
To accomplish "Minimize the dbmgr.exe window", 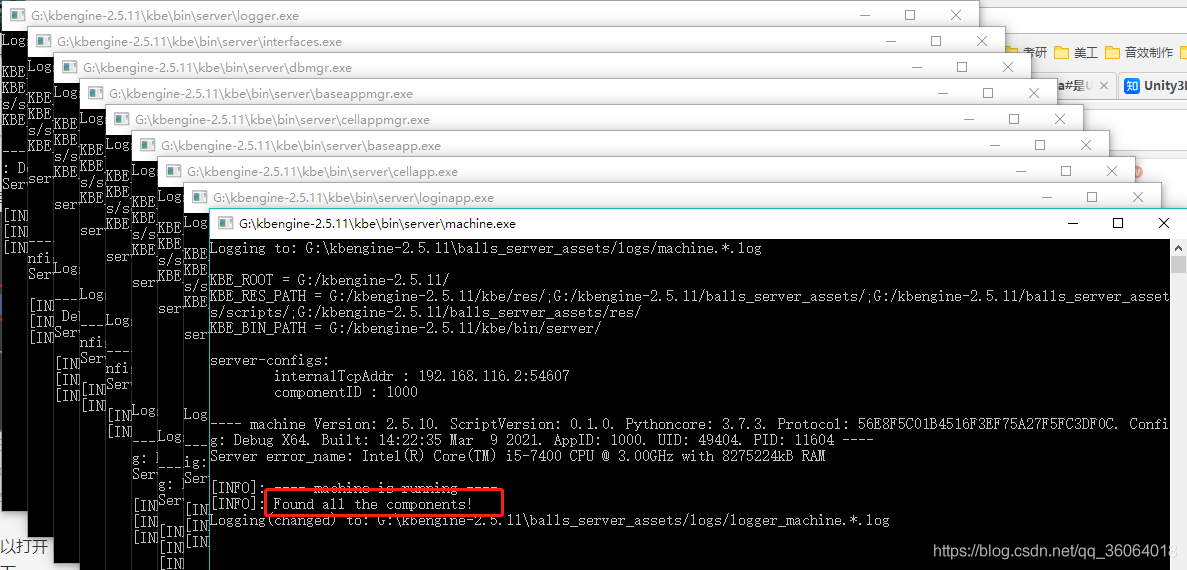I will coord(916,67).
